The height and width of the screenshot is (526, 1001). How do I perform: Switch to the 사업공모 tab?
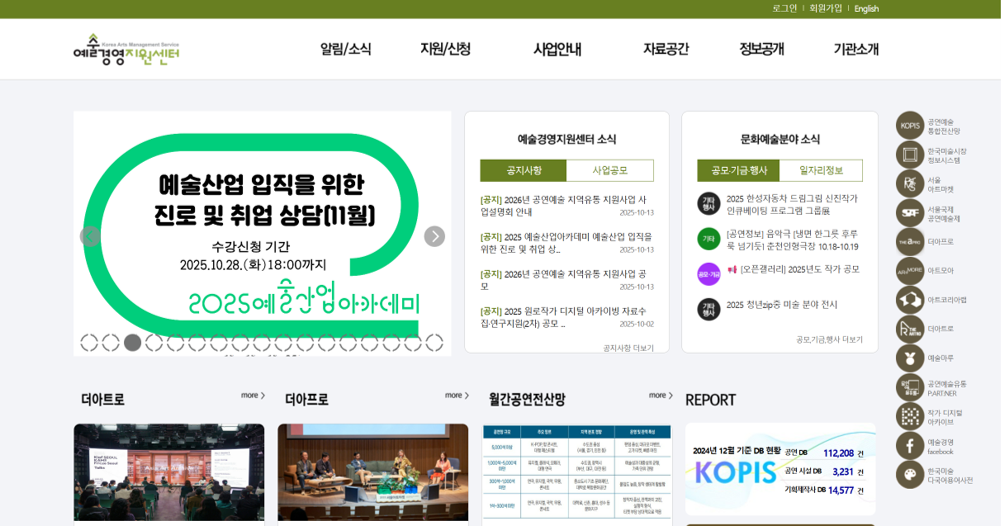(610, 171)
